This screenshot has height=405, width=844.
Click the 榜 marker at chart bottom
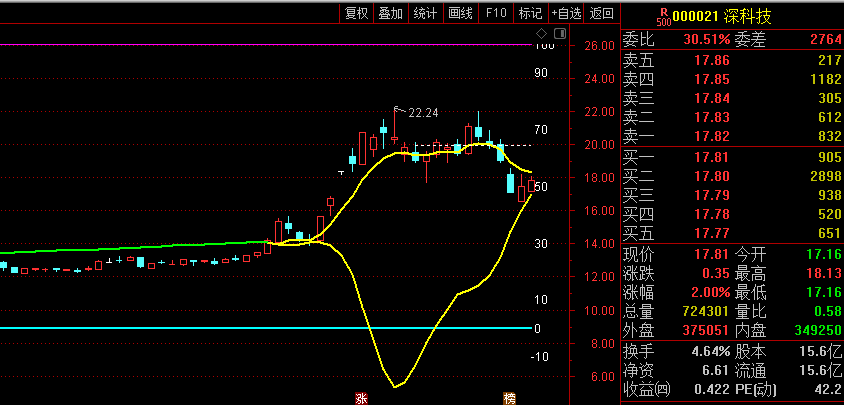pyautogui.click(x=509, y=399)
